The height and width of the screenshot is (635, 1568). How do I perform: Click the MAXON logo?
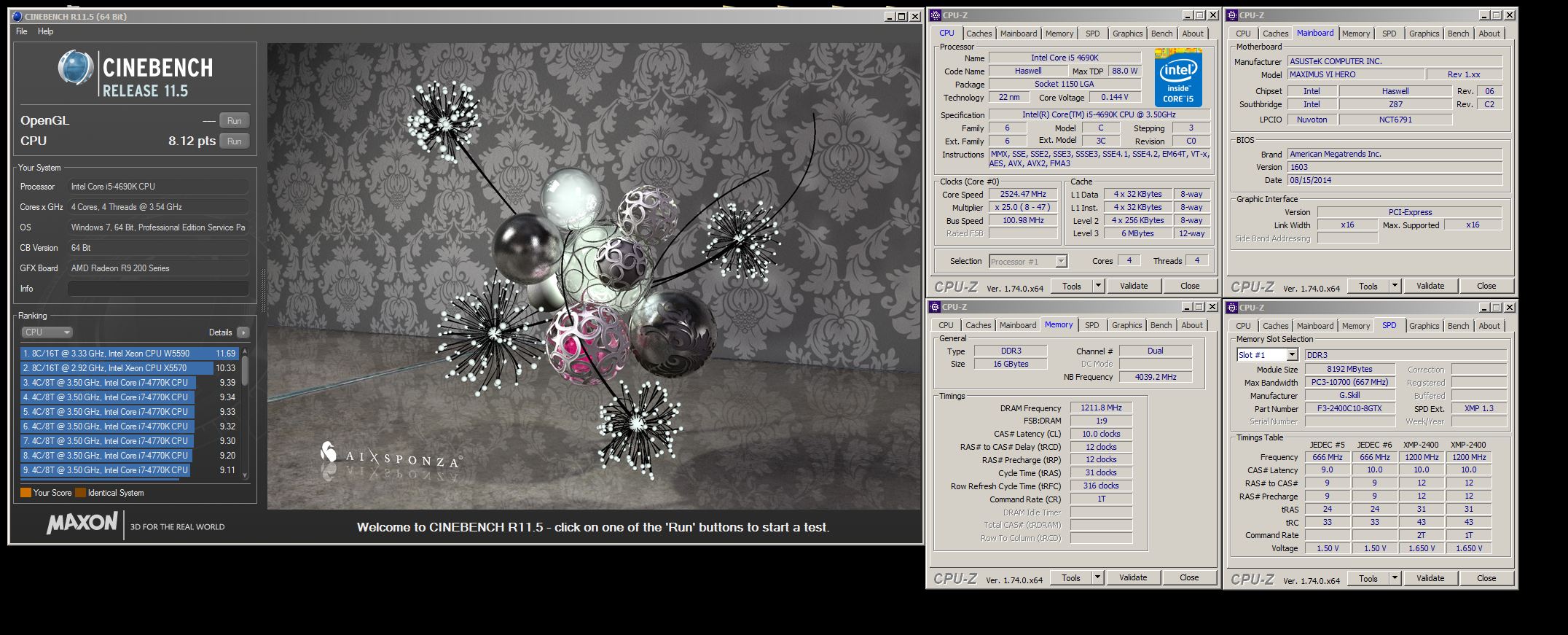(x=82, y=523)
